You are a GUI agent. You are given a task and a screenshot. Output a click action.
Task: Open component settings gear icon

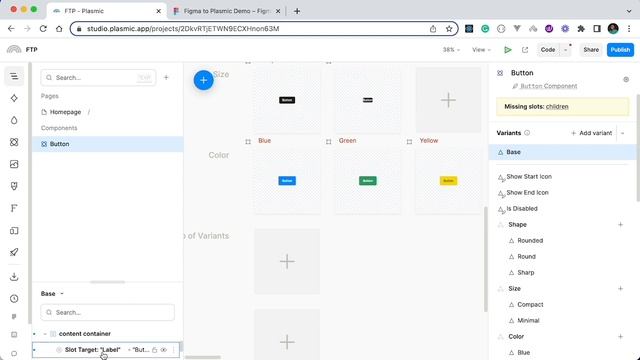pos(626,80)
